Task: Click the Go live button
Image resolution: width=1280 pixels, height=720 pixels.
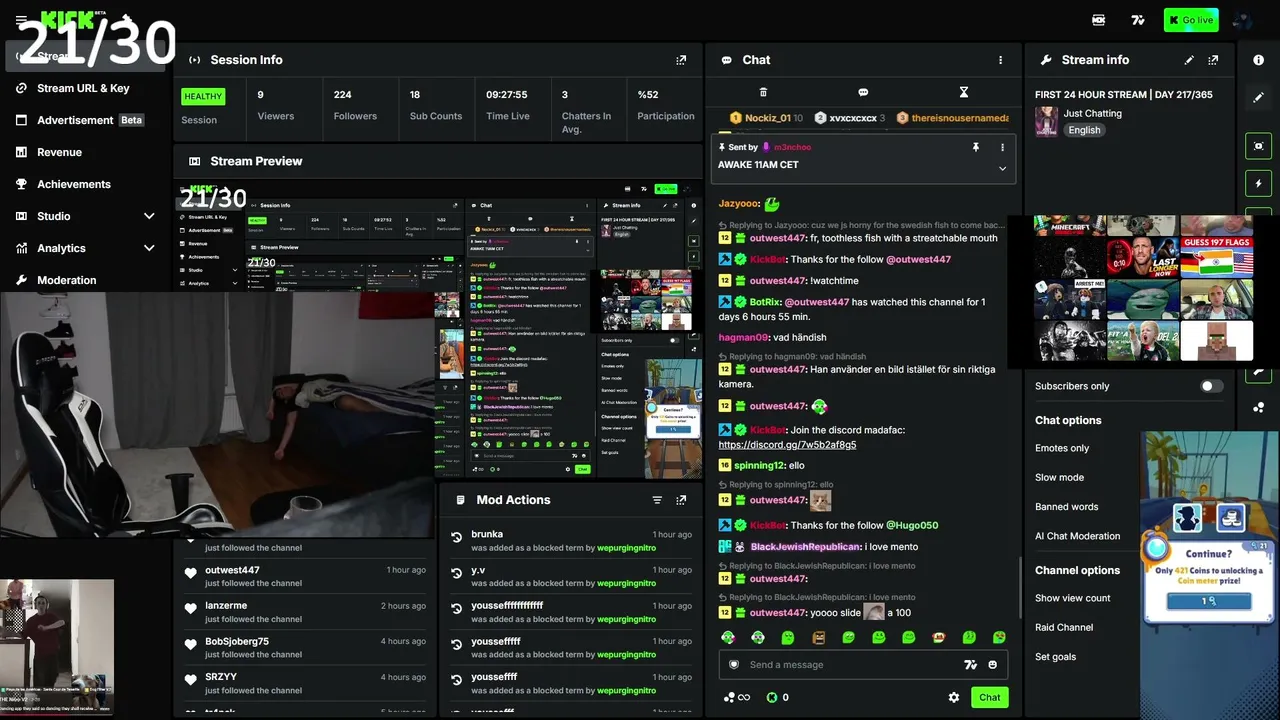Action: [1190, 20]
